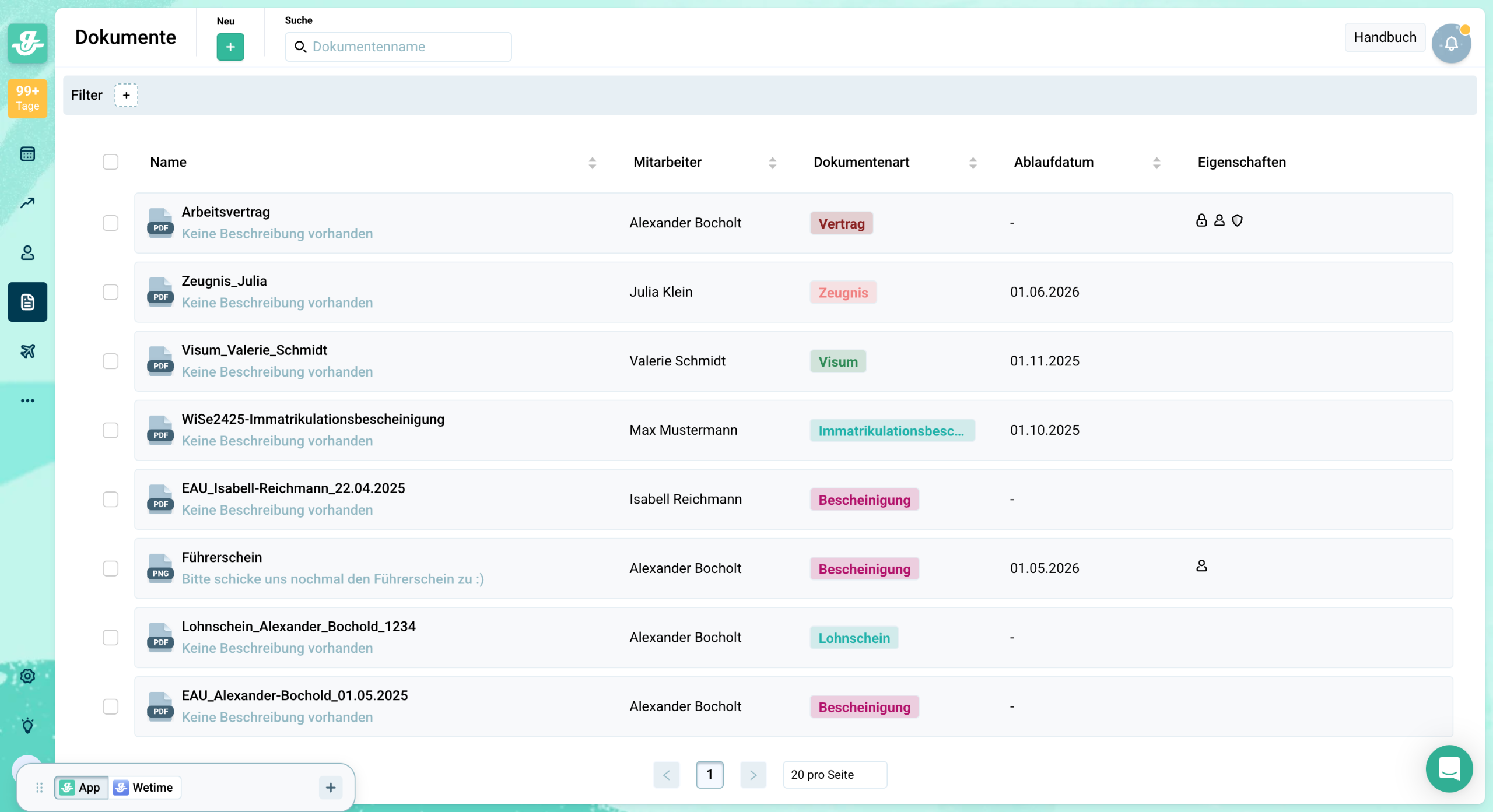This screenshot has height=812, width=1493.
Task: Select the App tab in bottom bar
Action: [81, 788]
